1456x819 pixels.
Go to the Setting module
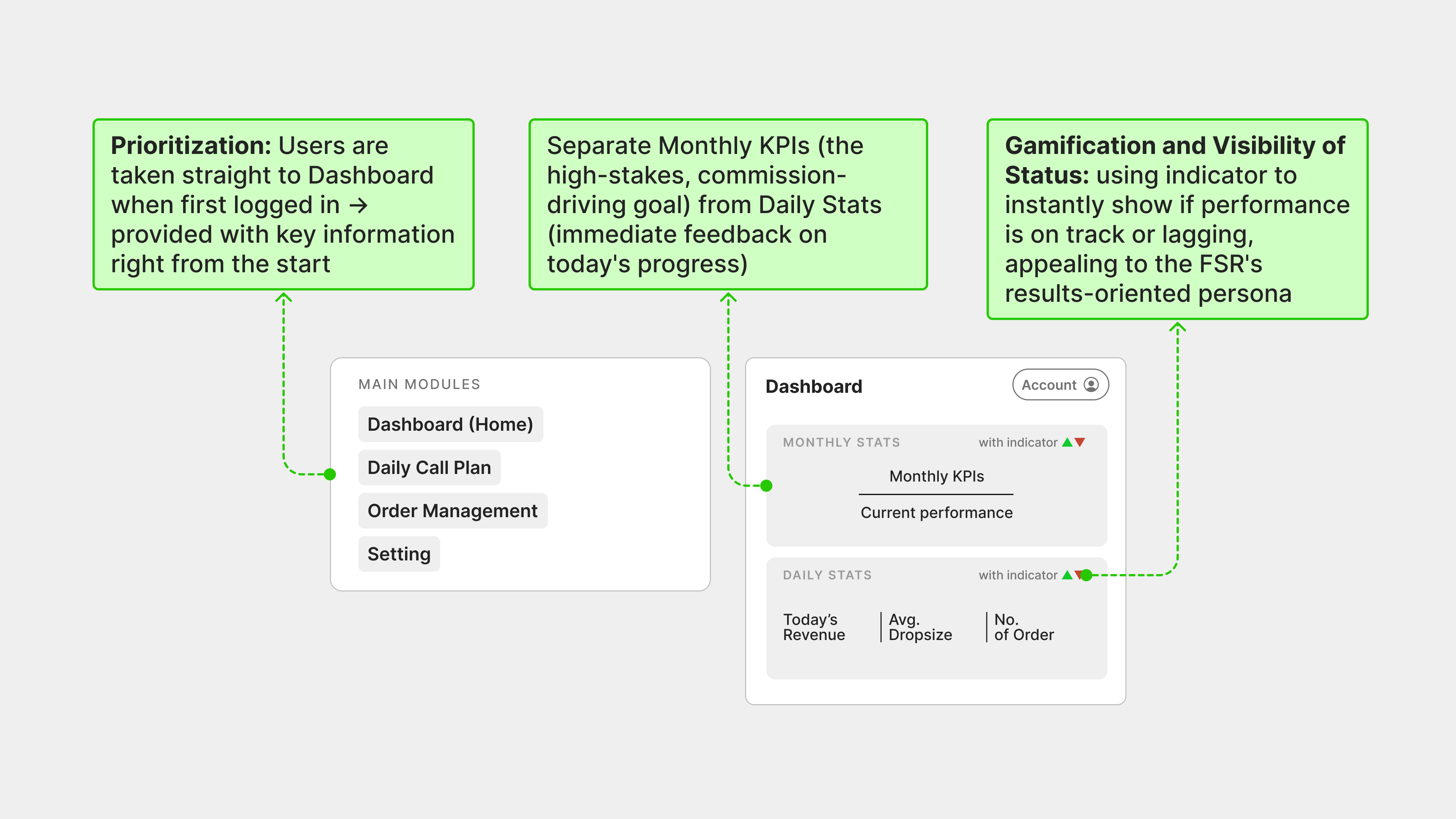point(399,554)
